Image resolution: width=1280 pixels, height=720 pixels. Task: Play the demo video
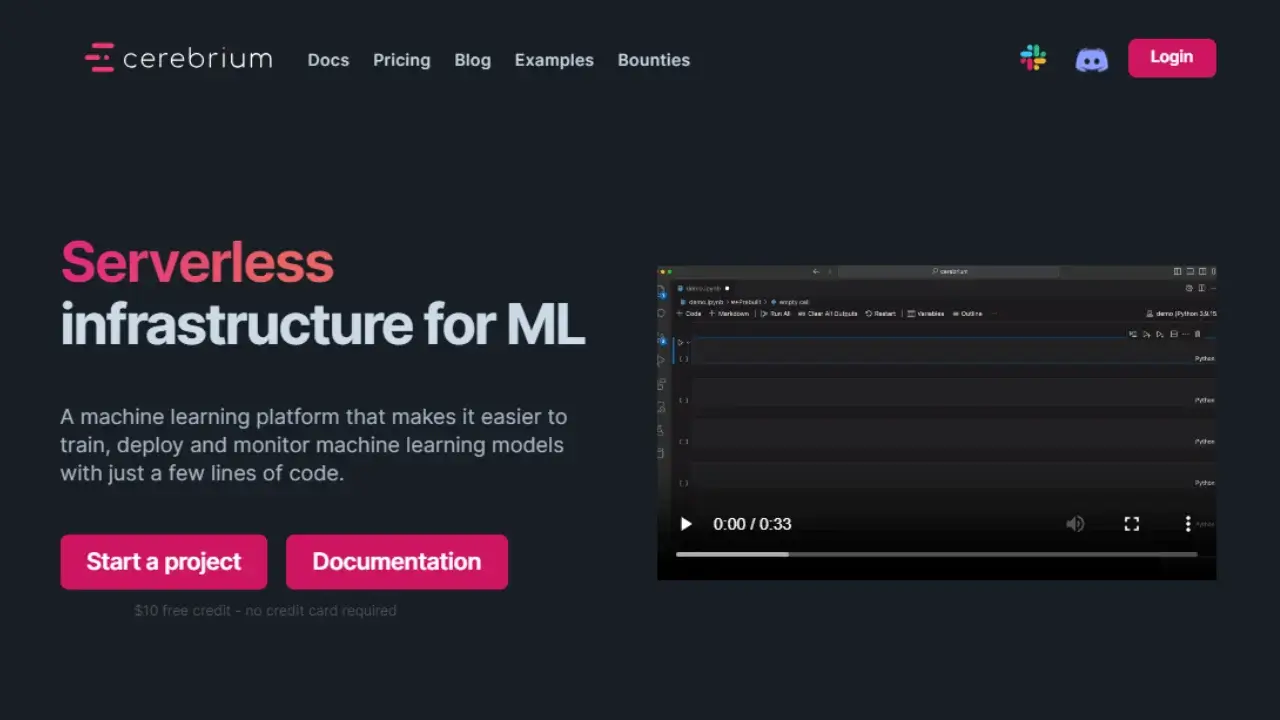point(686,524)
